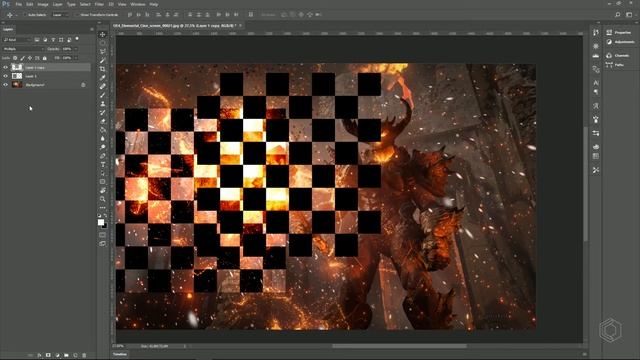640x360 pixels.
Task: Open the Fill value dropdown arrow
Action: pyautogui.click(x=76, y=58)
